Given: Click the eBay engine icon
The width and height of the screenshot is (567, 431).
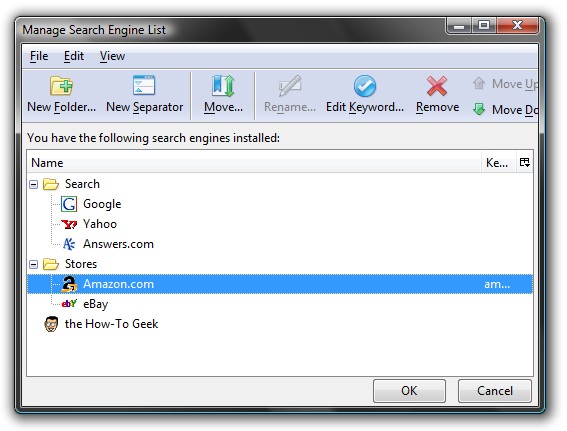Looking at the screenshot, I should tap(69, 304).
